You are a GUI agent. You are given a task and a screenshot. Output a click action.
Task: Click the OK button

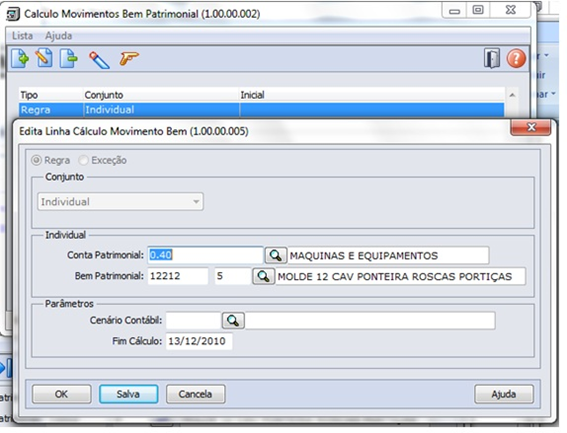(x=61, y=394)
